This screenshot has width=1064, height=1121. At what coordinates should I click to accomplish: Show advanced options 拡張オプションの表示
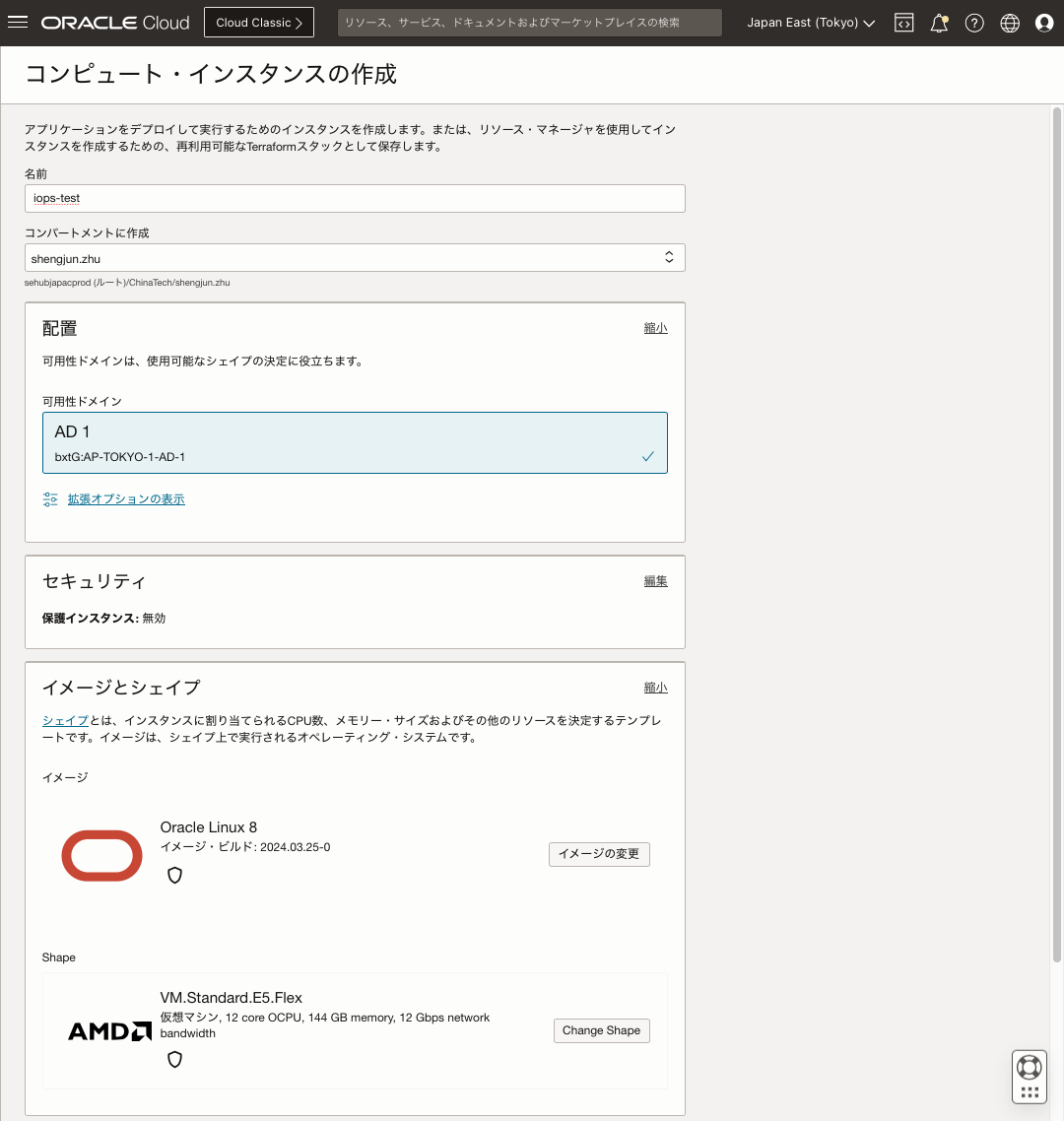pos(126,499)
